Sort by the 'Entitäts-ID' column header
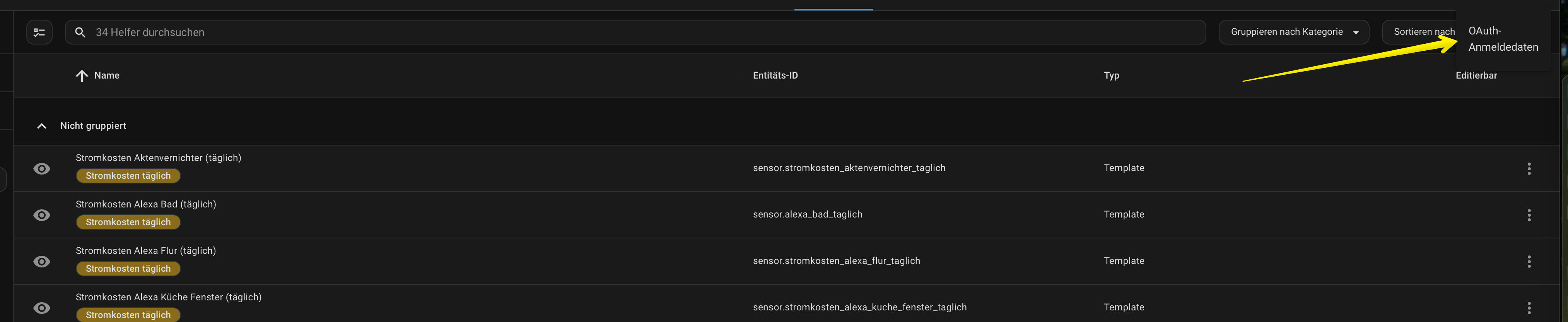Image resolution: width=1568 pixels, height=322 pixels. pos(775,75)
